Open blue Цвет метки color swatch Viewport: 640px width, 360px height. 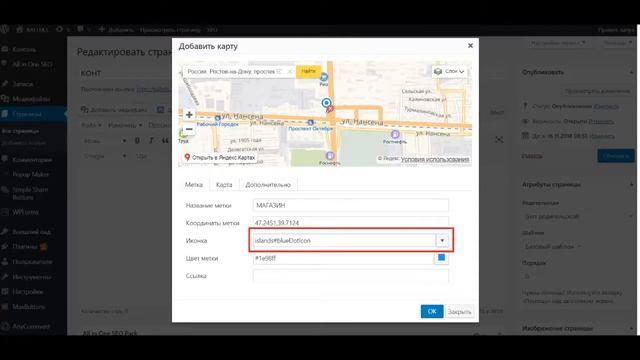tap(441, 258)
